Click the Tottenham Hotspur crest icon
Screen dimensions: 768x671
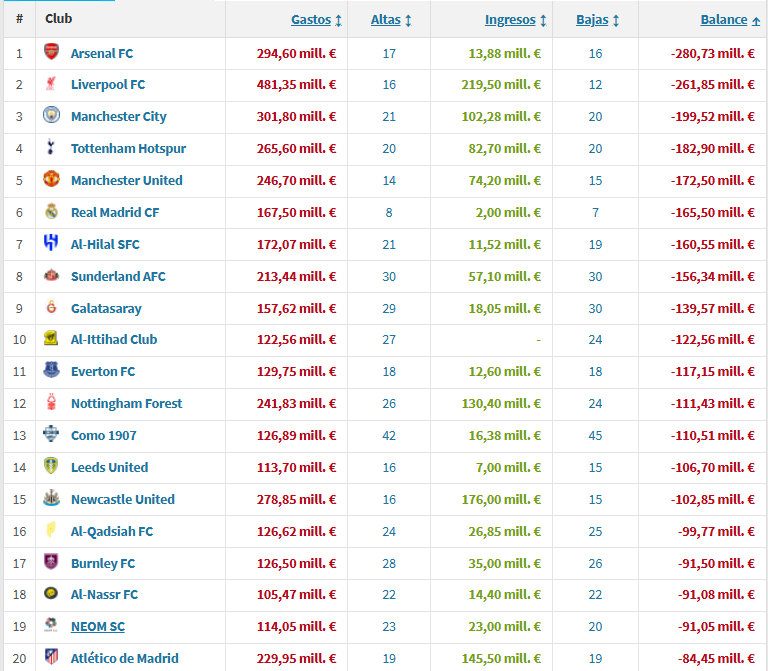[51, 147]
